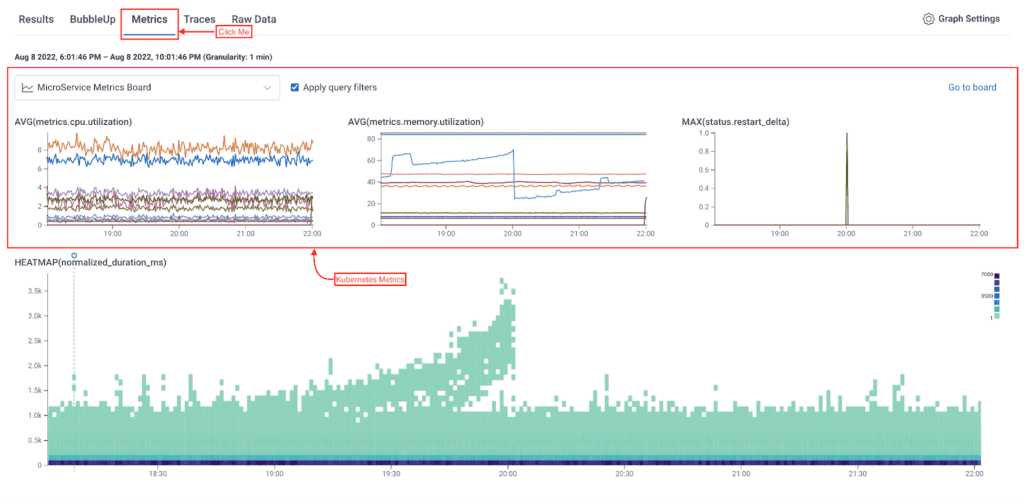Follow the Go to board link
The image size is (1024, 503).
[x=971, y=88]
